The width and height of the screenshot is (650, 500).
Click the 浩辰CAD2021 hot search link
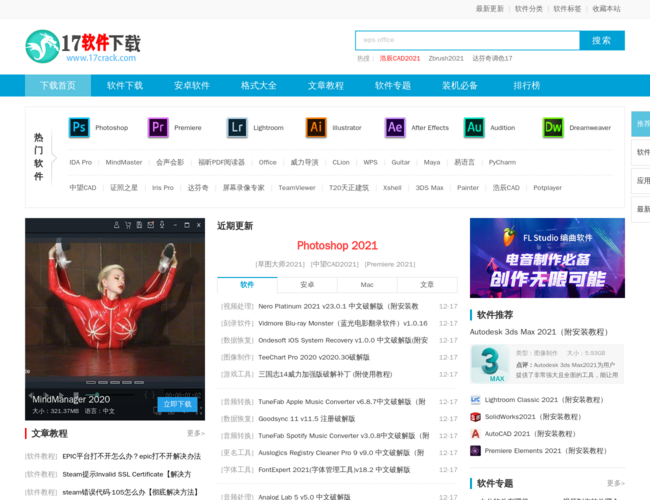coord(400,58)
